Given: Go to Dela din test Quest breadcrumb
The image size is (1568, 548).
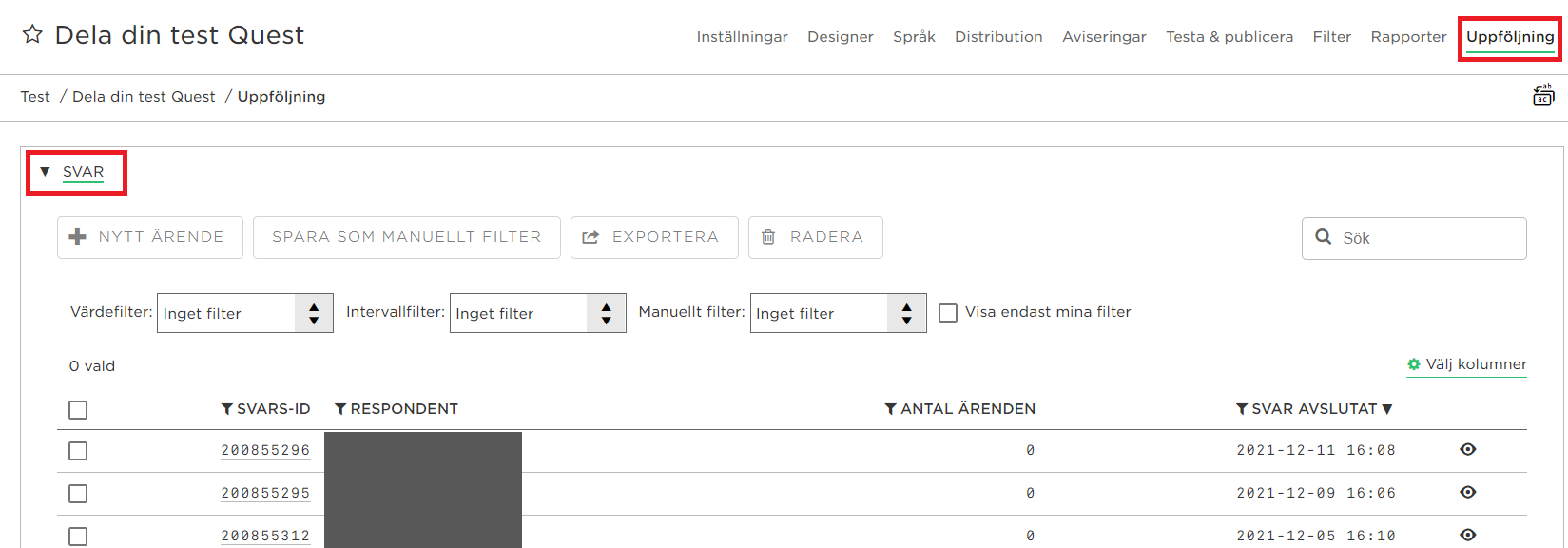Looking at the screenshot, I should (144, 97).
